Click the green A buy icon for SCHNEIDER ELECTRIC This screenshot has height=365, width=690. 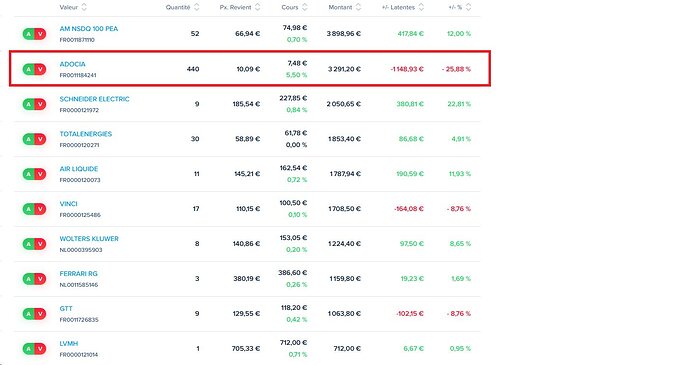[x=29, y=104]
